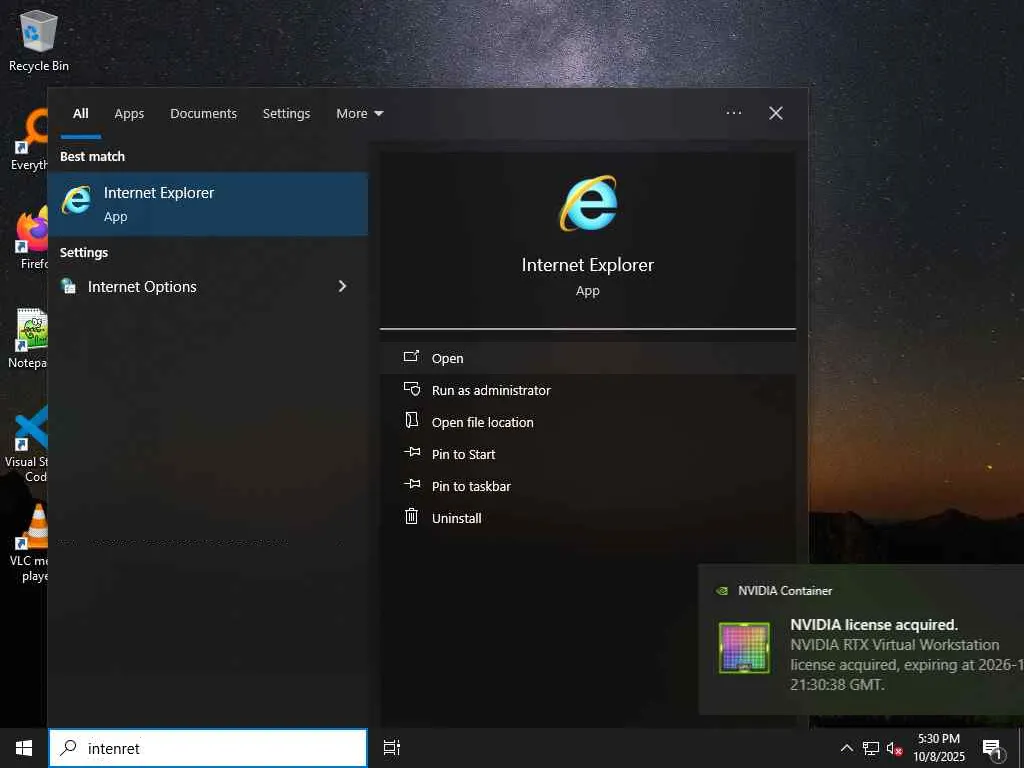Click the Open file location icon
This screenshot has width=1024, height=768.
coord(411,420)
